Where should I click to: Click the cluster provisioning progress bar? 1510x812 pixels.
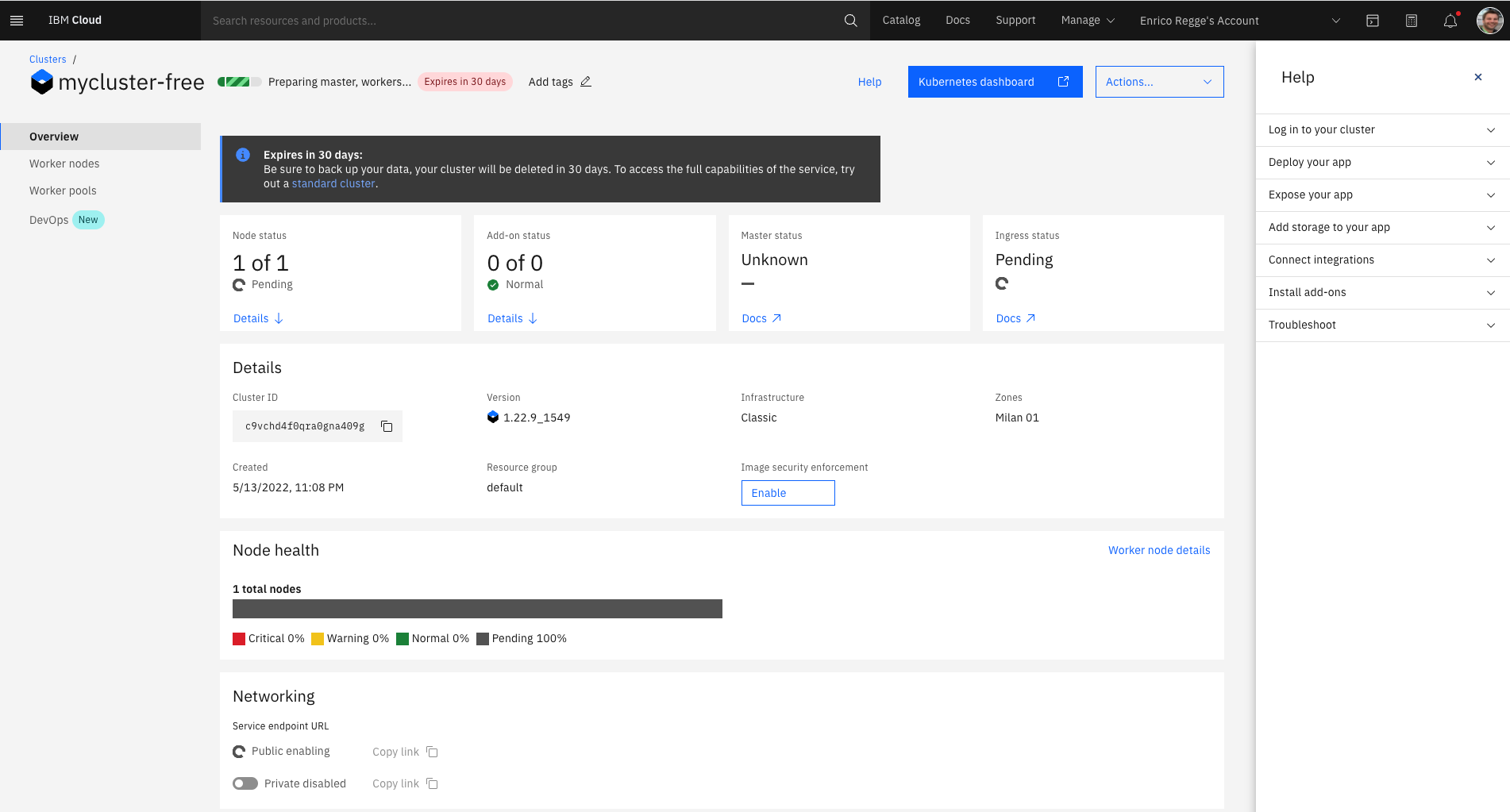(x=240, y=82)
